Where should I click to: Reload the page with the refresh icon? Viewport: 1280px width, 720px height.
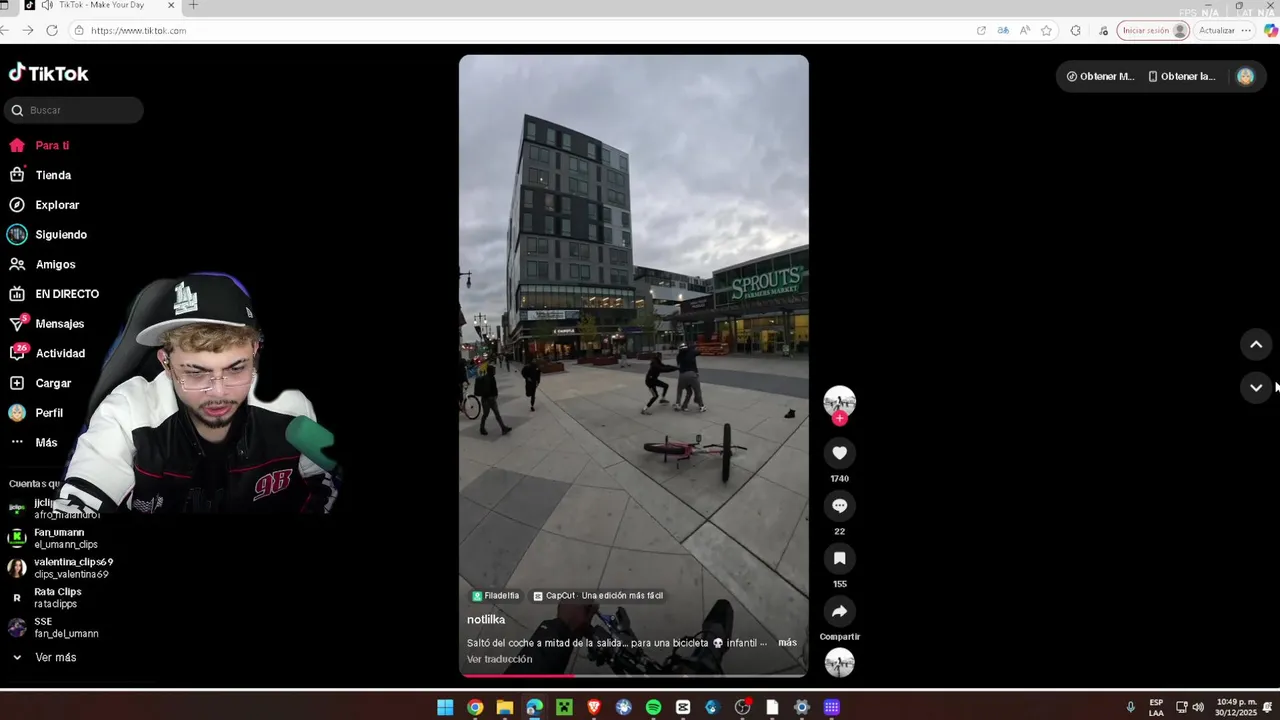pyautogui.click(x=52, y=31)
